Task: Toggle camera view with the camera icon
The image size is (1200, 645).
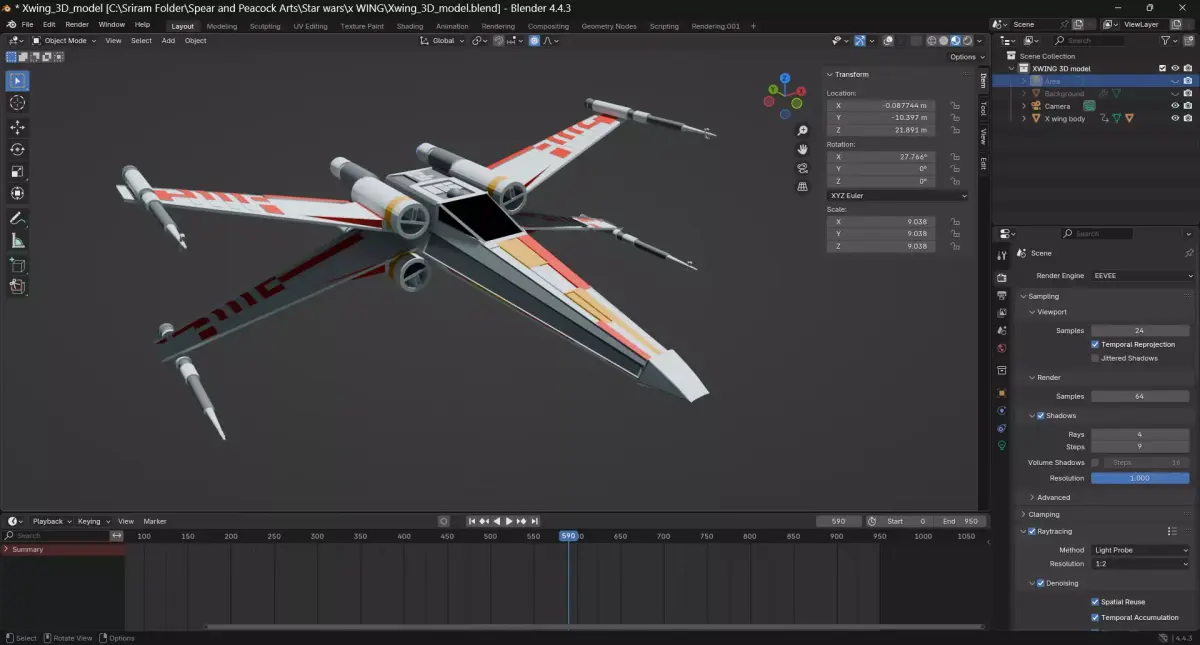Action: pos(802,168)
